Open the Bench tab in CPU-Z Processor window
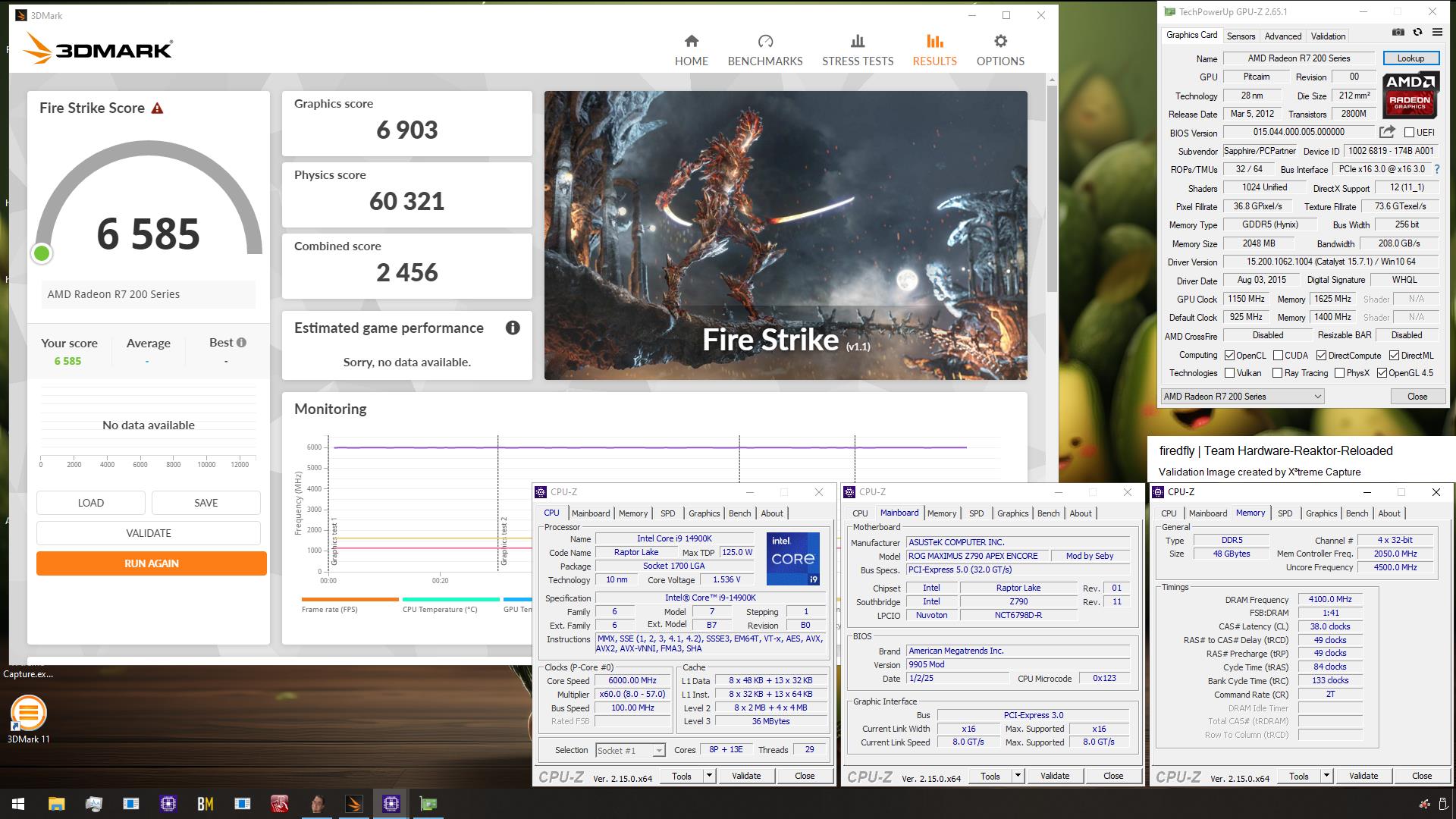 click(739, 513)
